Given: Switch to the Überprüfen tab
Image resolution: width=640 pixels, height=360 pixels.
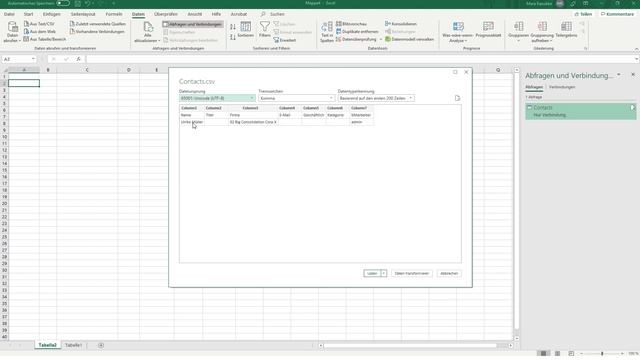Looking at the screenshot, I should pos(166,14).
